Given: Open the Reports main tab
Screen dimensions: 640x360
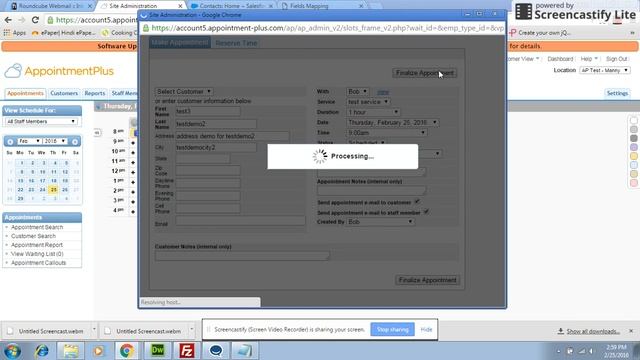Looking at the screenshot, I should [95, 93].
